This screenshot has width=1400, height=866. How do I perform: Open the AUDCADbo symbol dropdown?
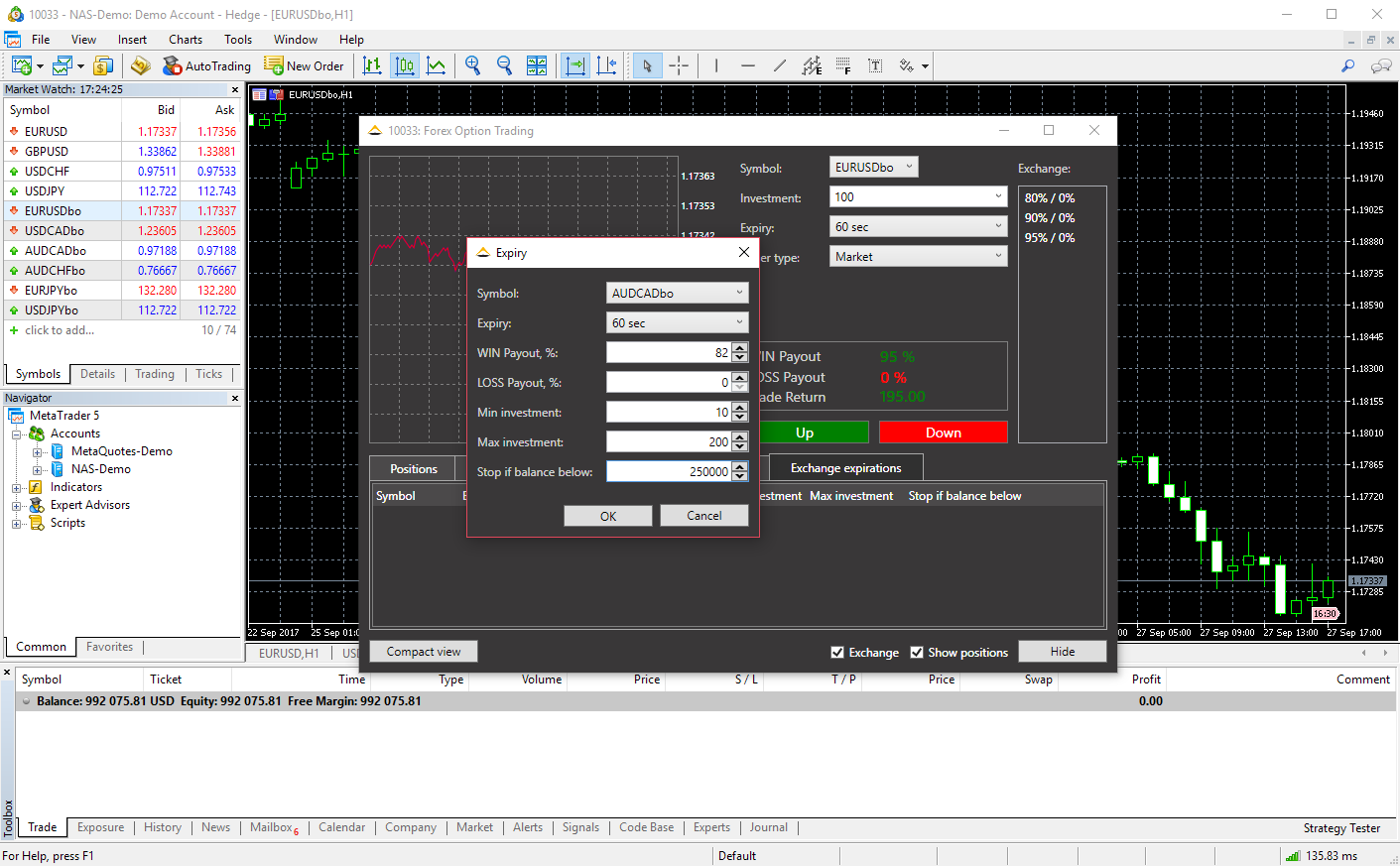click(677, 294)
